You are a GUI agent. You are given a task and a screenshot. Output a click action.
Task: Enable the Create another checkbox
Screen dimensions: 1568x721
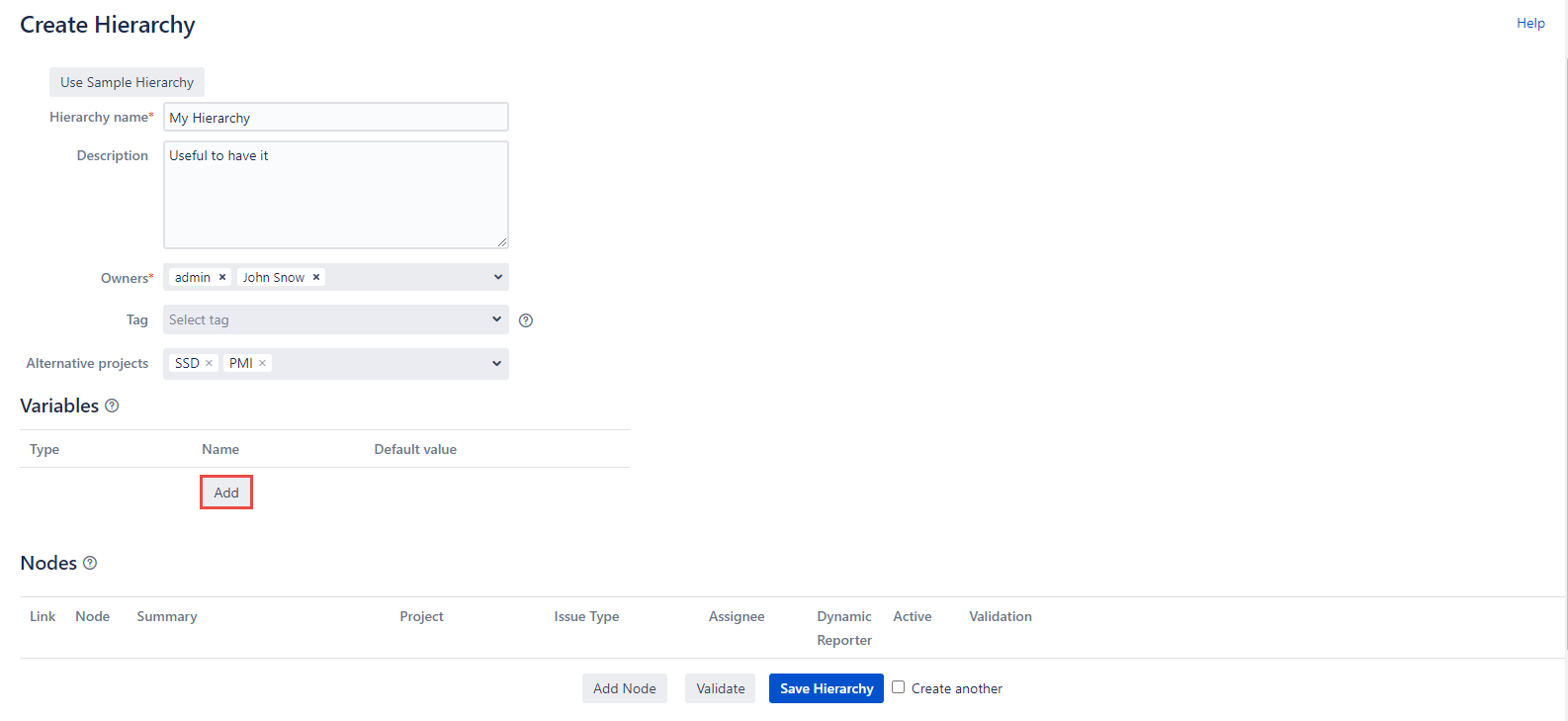(898, 687)
